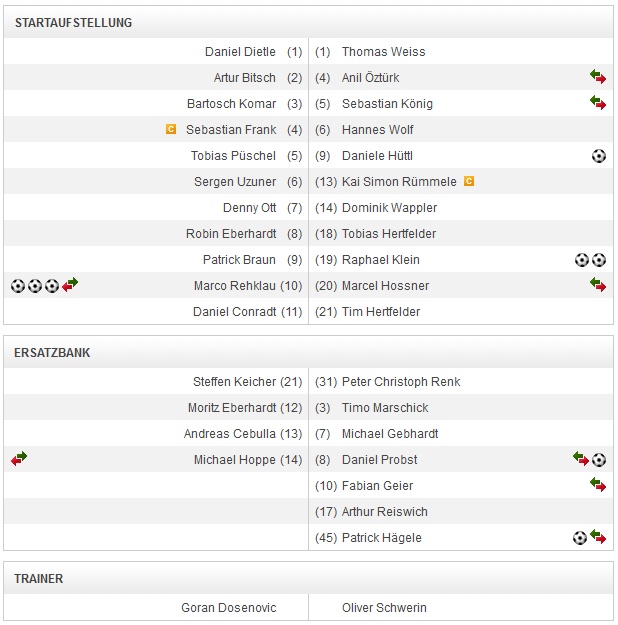This screenshot has height=625, width=618.
Task: Click the goal ball icon in Daniele Hüttl's row
Action: click(x=598, y=156)
